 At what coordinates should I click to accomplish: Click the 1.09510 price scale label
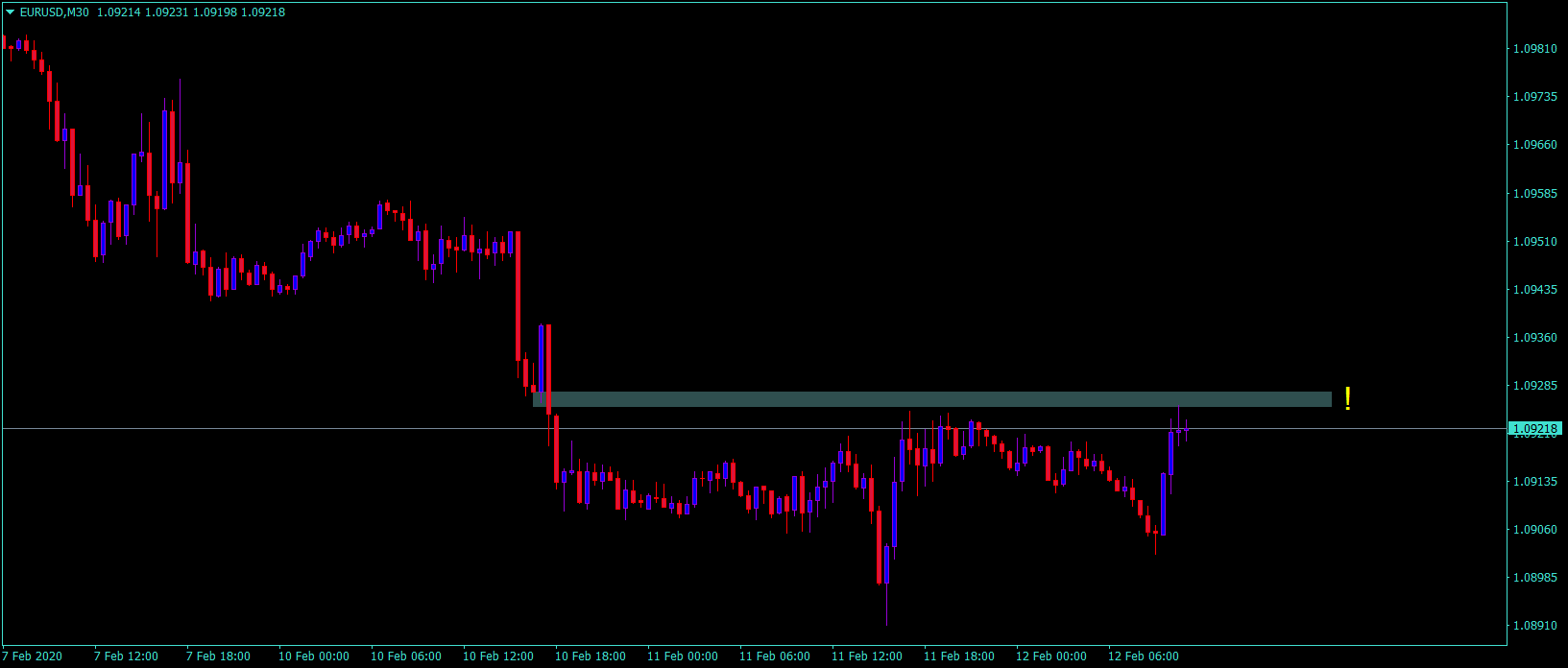[x=1535, y=242]
